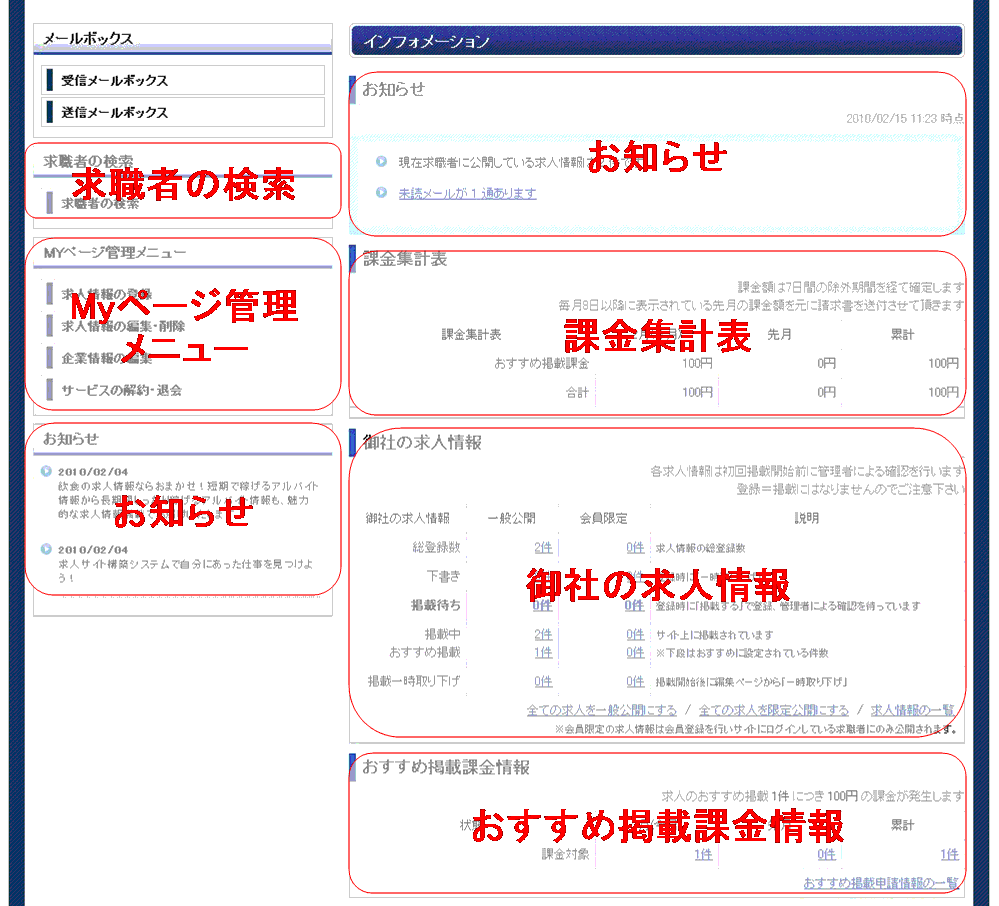Screen dimensions: 999x906
Task: Go to サービスの解約・退会
Action: 121,390
